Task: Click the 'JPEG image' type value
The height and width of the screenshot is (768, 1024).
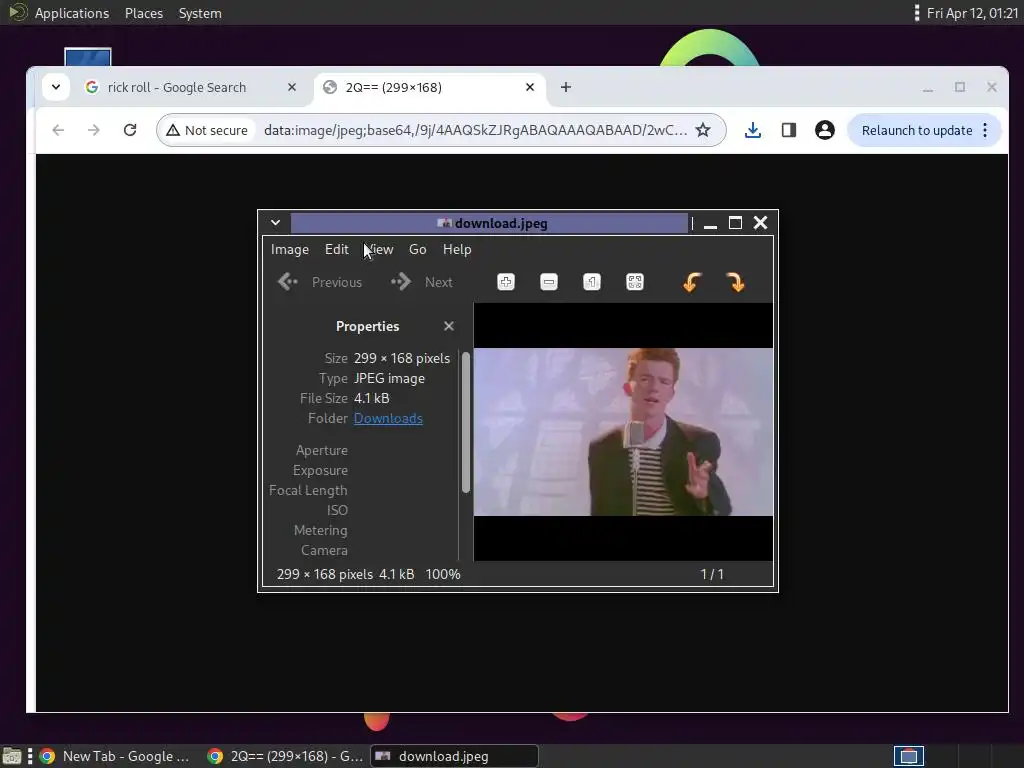Action: click(x=389, y=379)
